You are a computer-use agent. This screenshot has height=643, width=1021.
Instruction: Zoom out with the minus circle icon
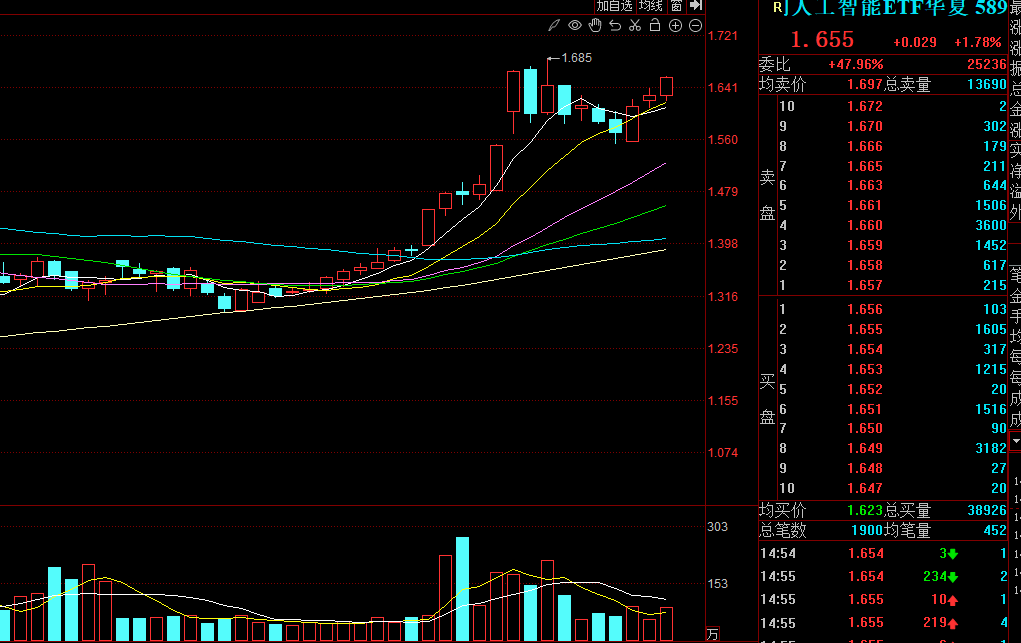[x=695, y=25]
